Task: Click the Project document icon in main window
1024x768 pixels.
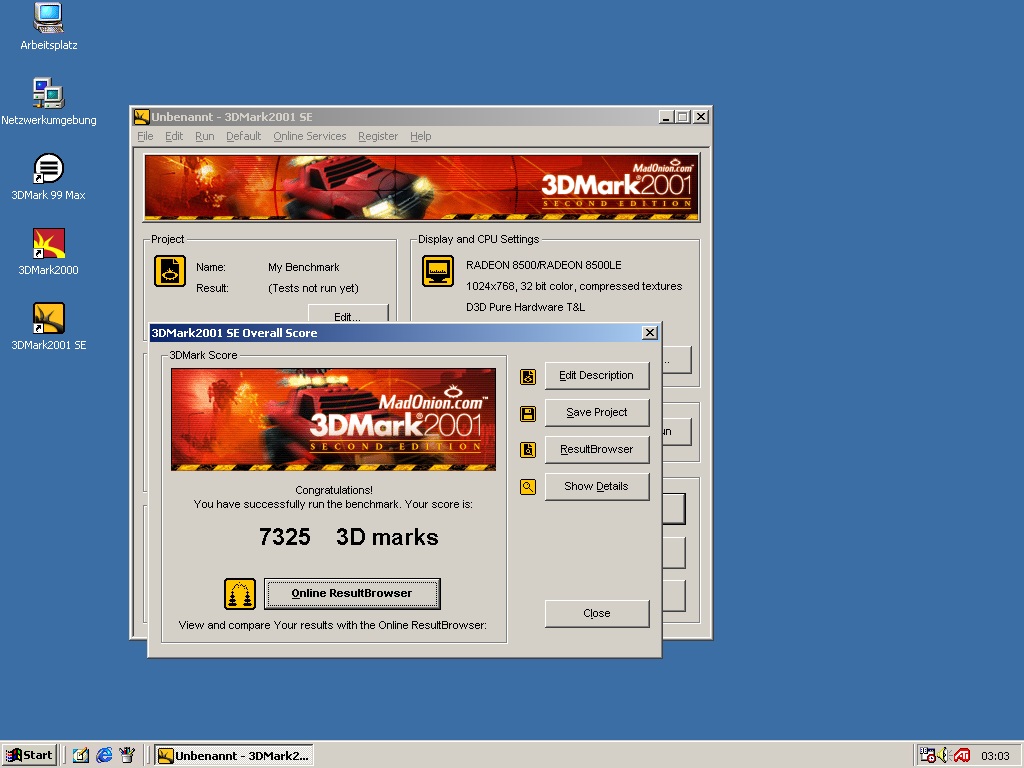Action: coord(170,271)
